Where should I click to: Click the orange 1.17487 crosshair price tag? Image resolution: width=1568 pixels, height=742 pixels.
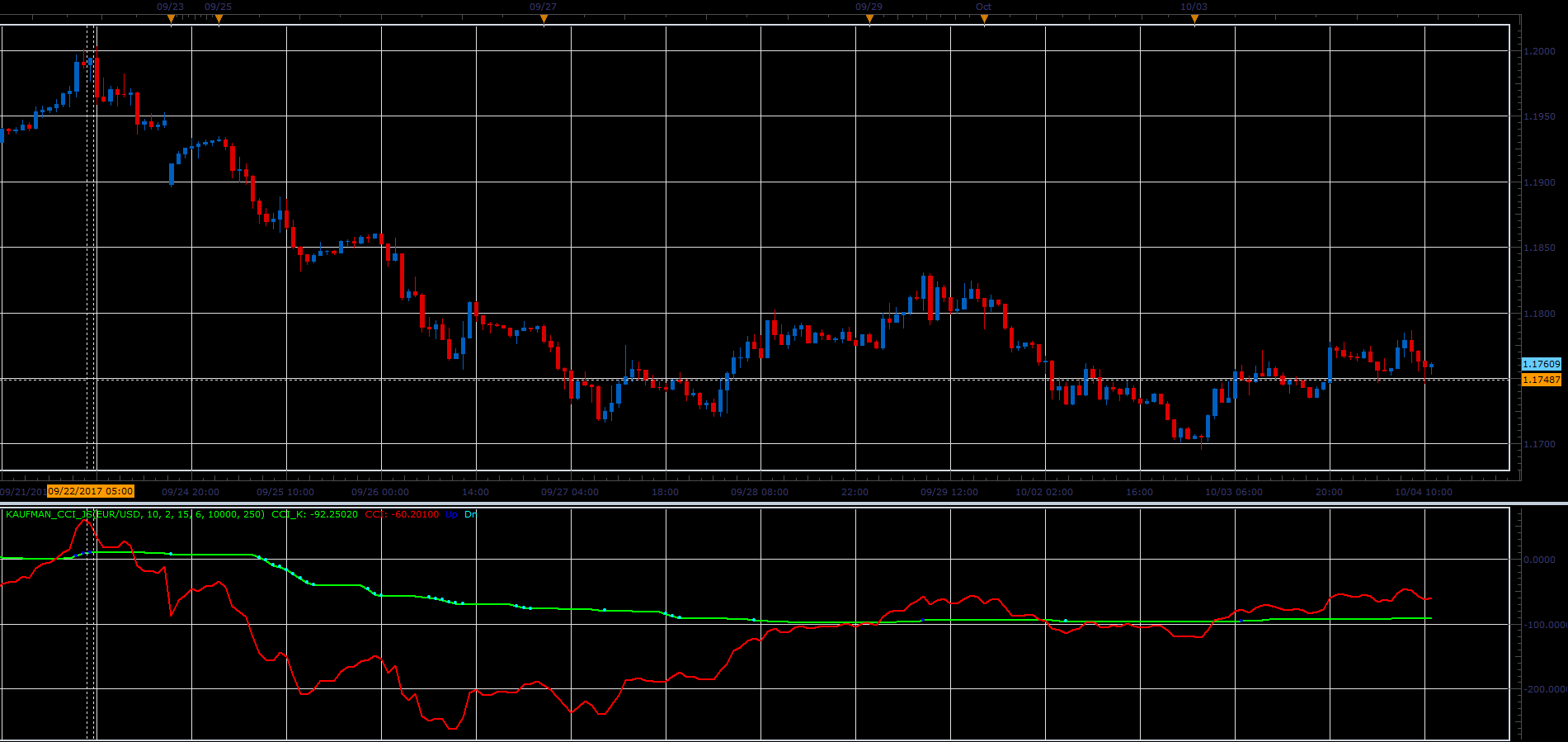(x=1542, y=380)
